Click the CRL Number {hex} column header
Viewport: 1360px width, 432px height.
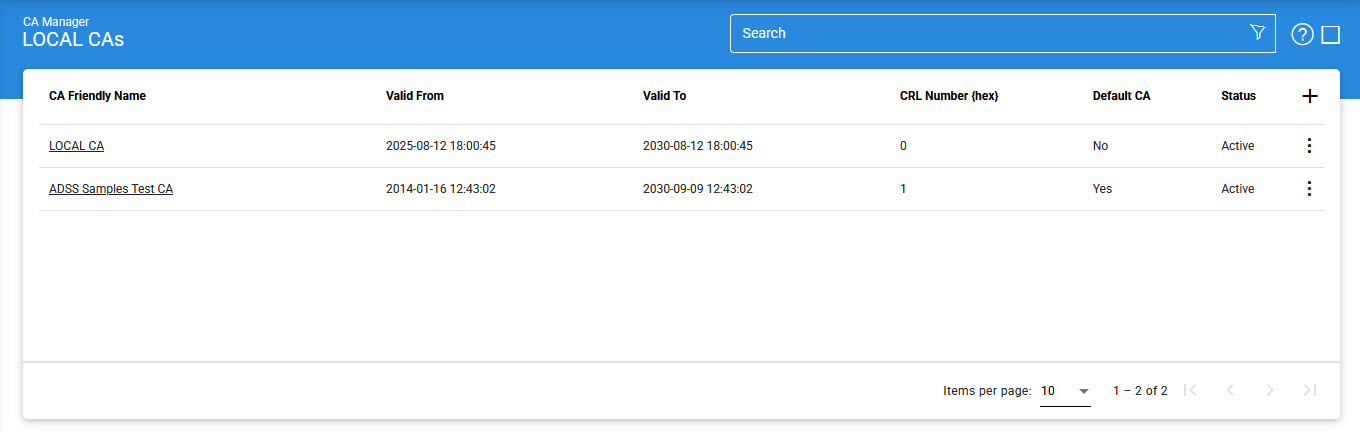(949, 96)
